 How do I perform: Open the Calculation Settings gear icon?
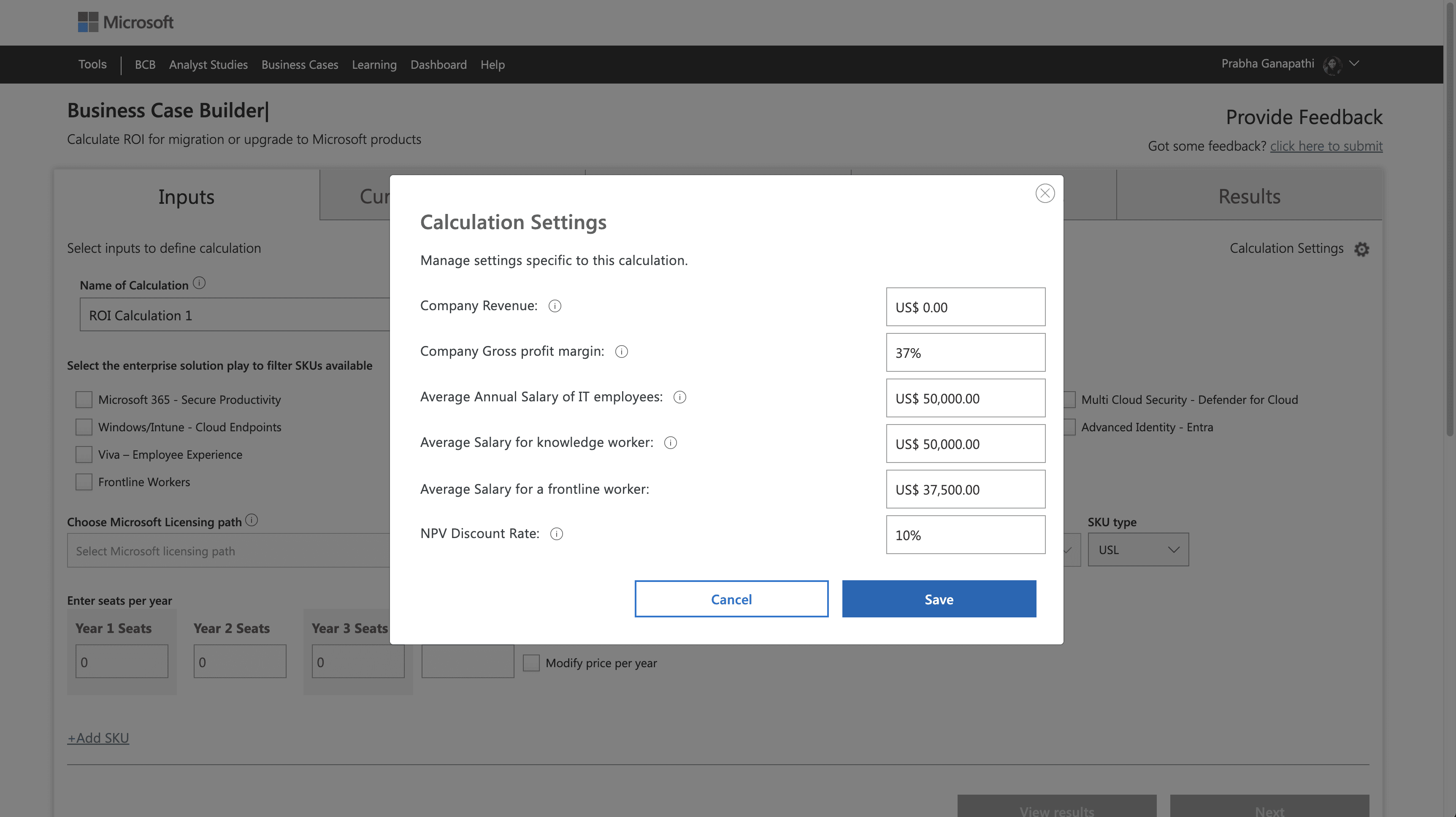1361,249
